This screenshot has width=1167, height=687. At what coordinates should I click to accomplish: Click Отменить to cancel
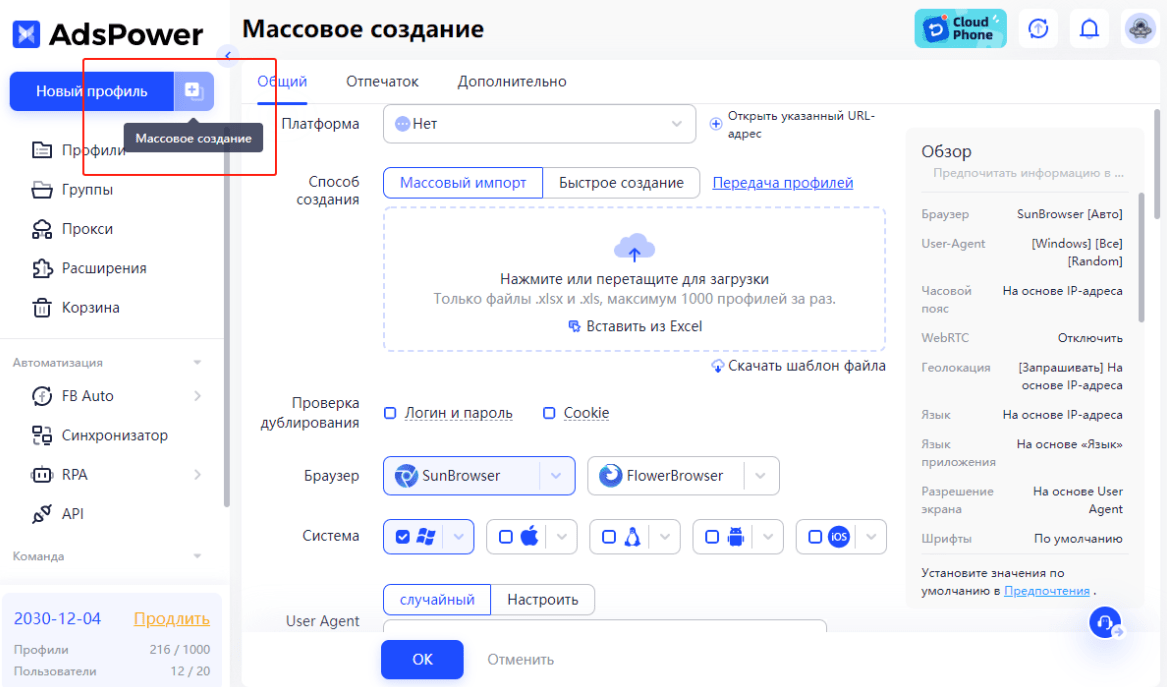coord(520,659)
